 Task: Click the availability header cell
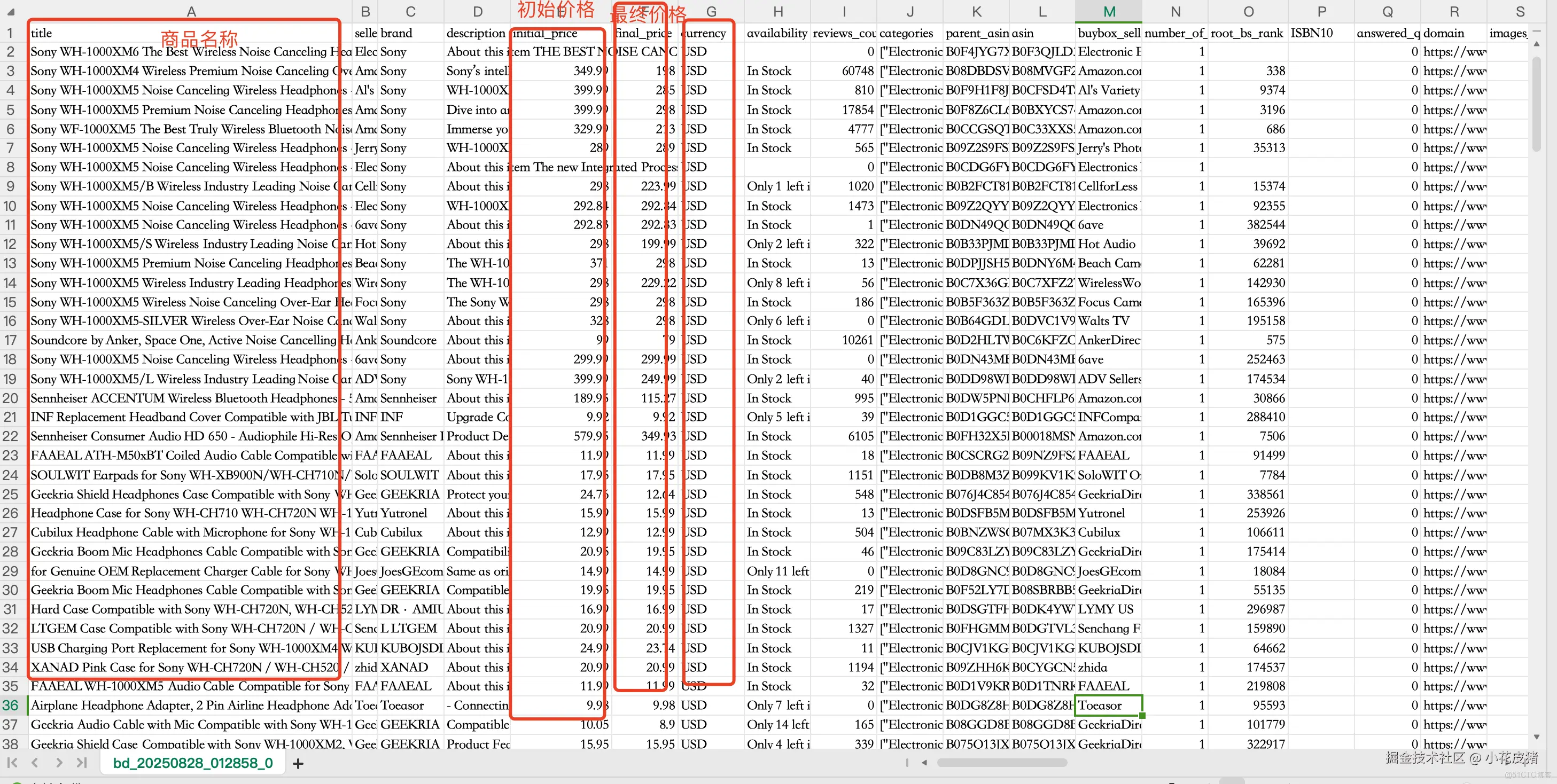tap(777, 33)
